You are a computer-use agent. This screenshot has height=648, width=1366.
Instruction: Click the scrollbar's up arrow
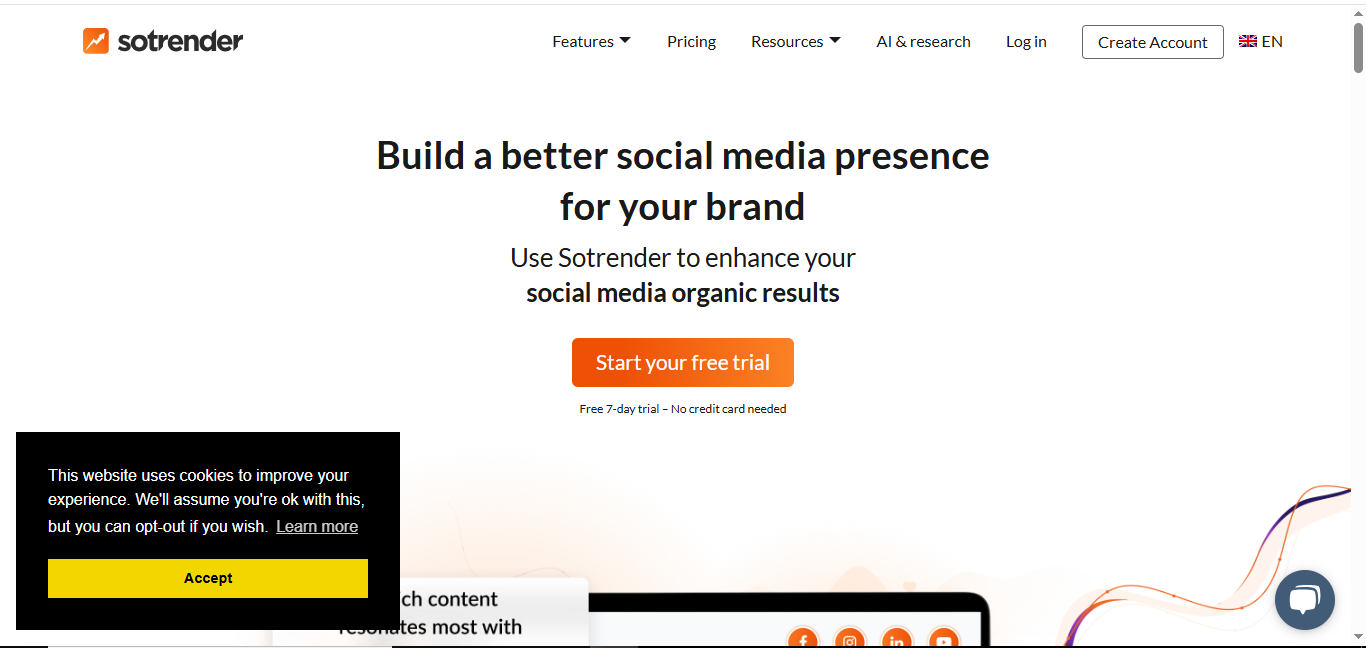click(x=1358, y=12)
